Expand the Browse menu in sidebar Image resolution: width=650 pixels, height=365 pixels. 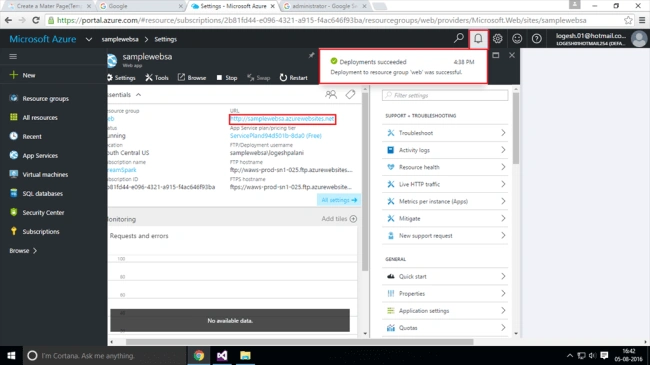point(23,251)
